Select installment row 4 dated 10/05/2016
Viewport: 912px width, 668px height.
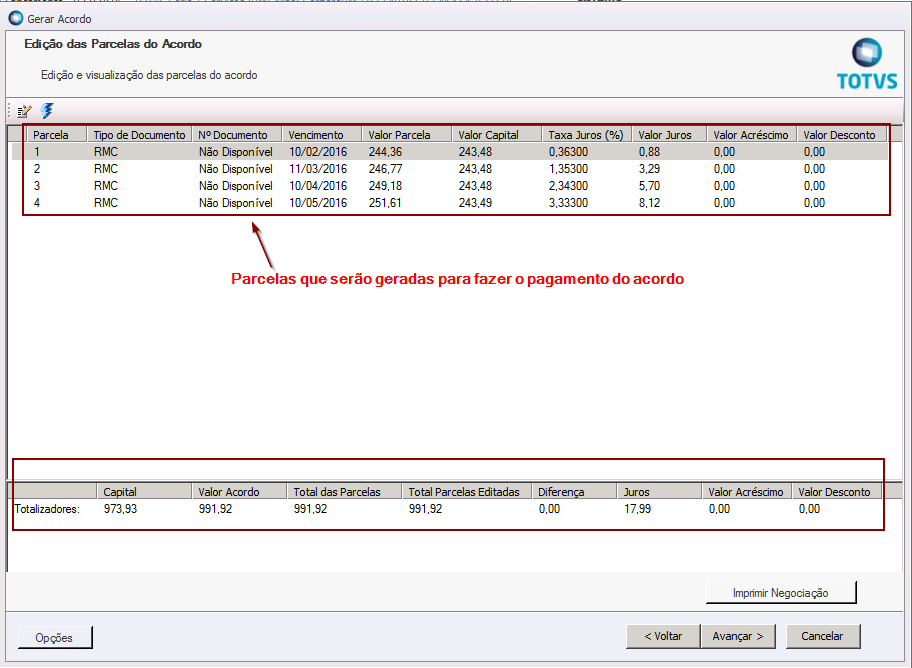(317, 203)
